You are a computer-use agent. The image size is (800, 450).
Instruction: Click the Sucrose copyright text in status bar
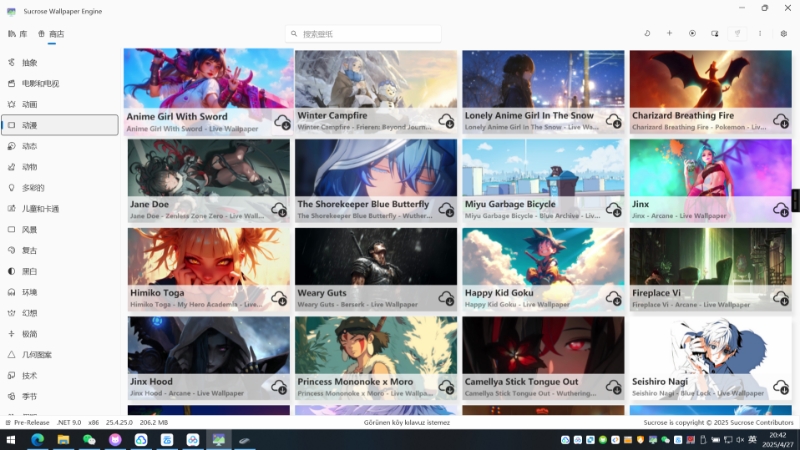(x=718, y=422)
